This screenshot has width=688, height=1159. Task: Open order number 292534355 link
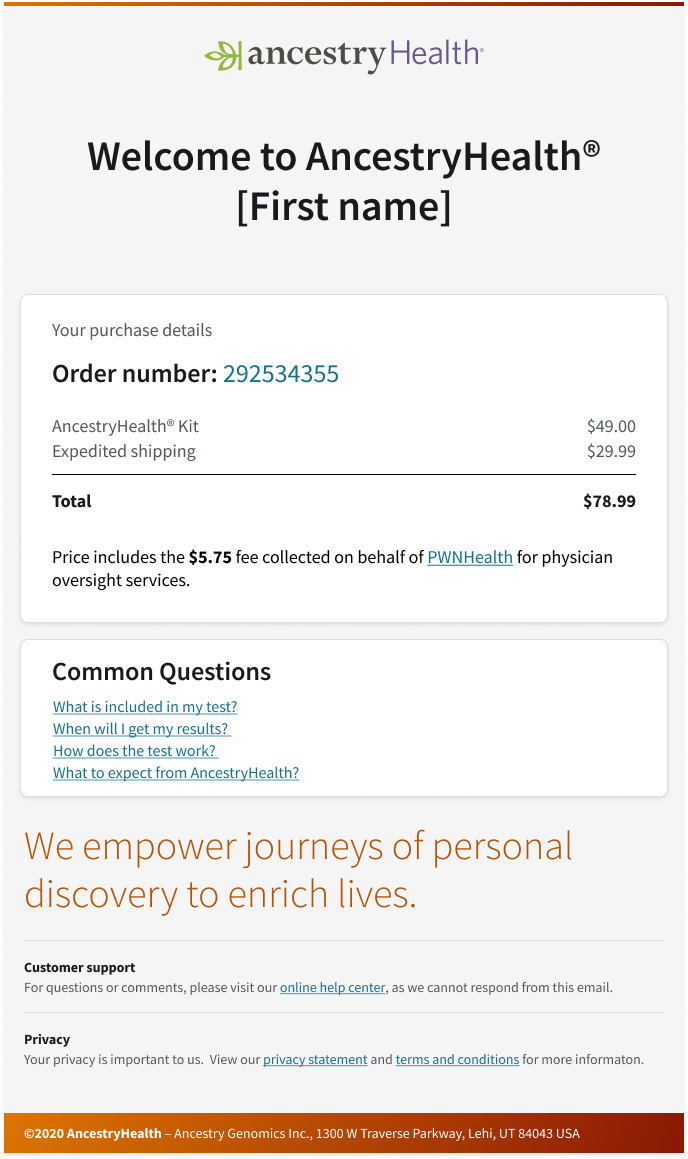[x=281, y=374]
